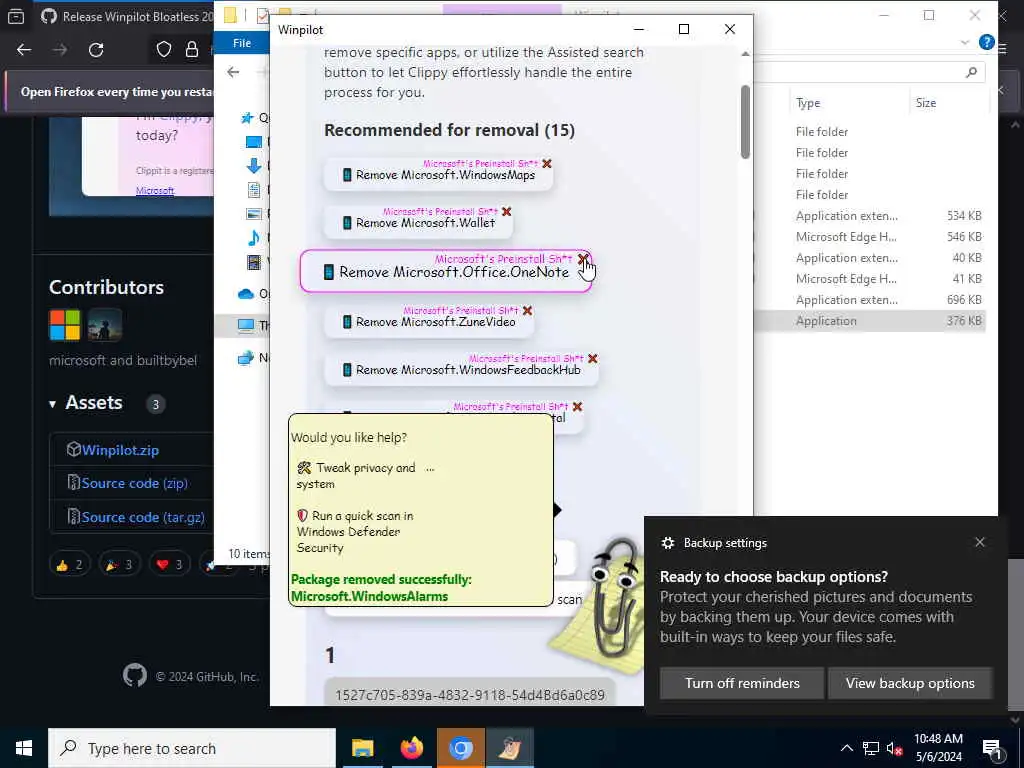Show hidden system tray icons chevron
The height and width of the screenshot is (768, 1024).
(846, 748)
